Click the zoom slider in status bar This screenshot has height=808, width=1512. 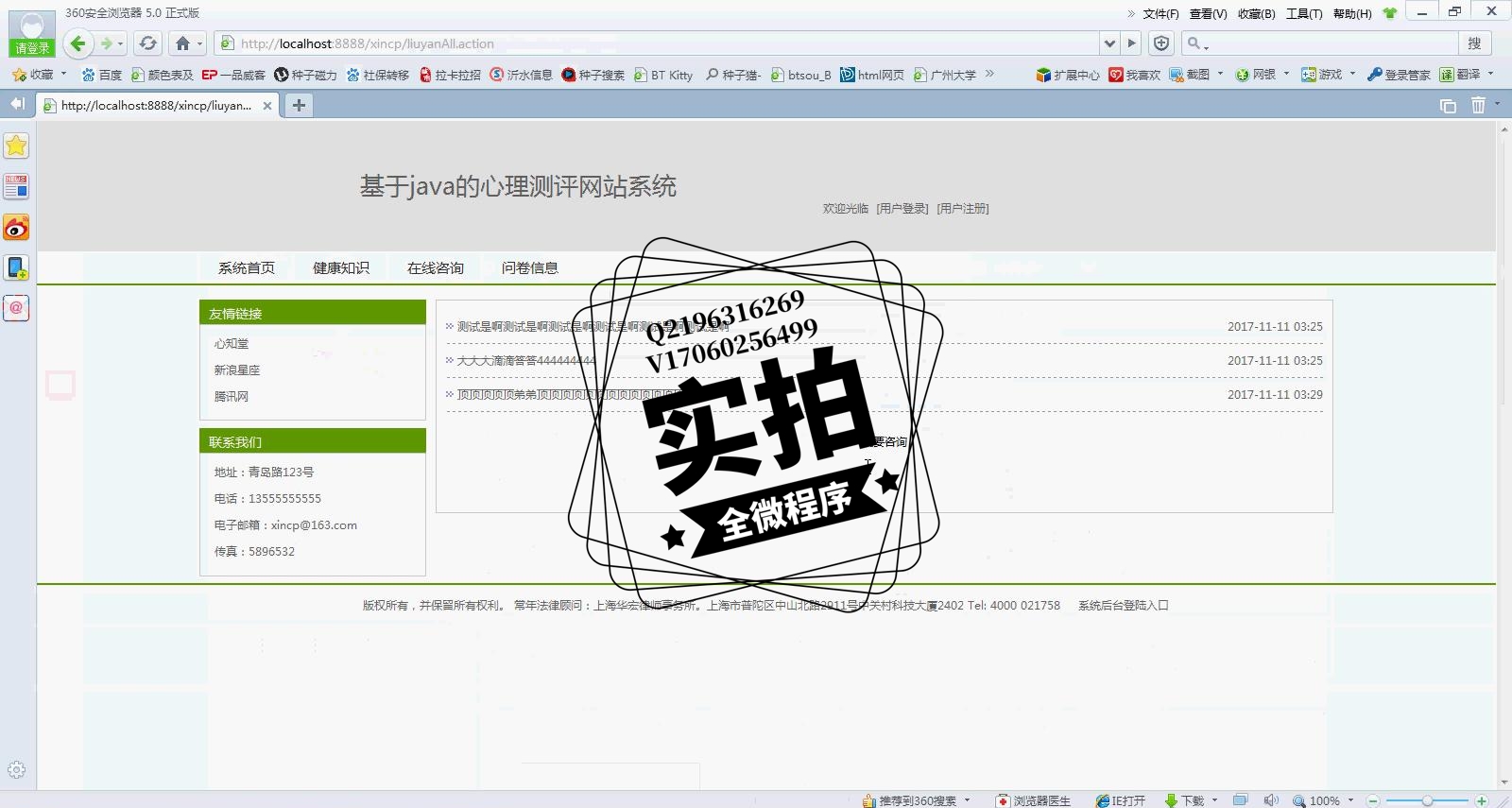pyautogui.click(x=1428, y=800)
